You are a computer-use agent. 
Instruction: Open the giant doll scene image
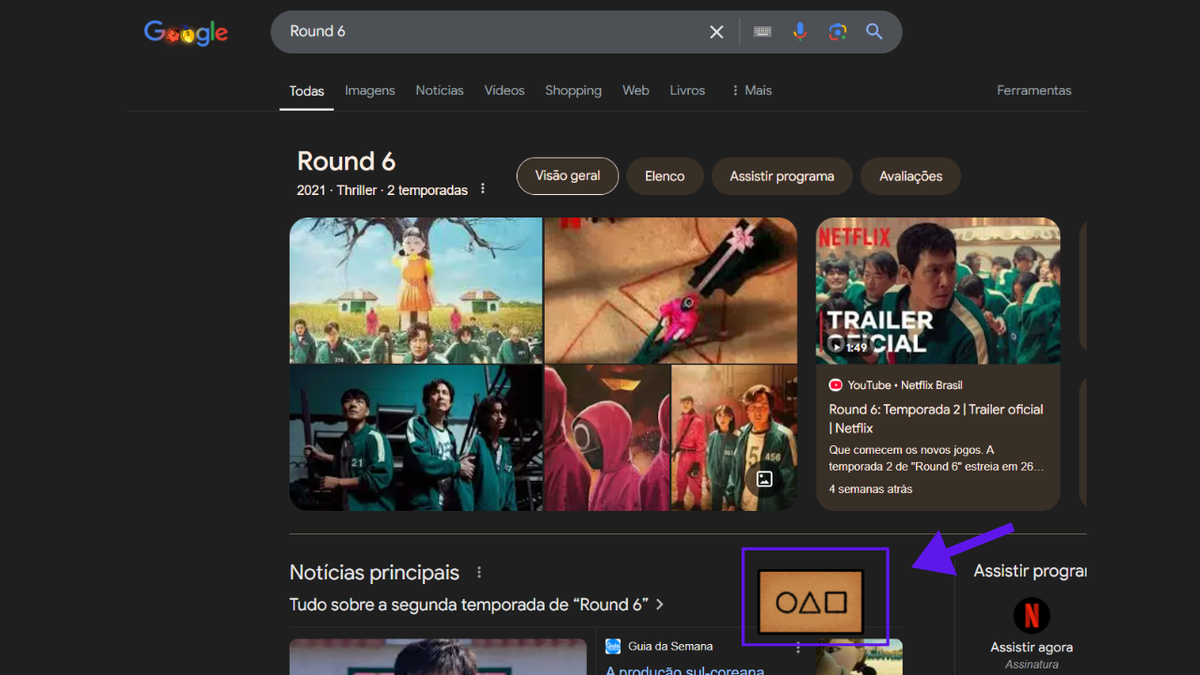tap(416, 290)
